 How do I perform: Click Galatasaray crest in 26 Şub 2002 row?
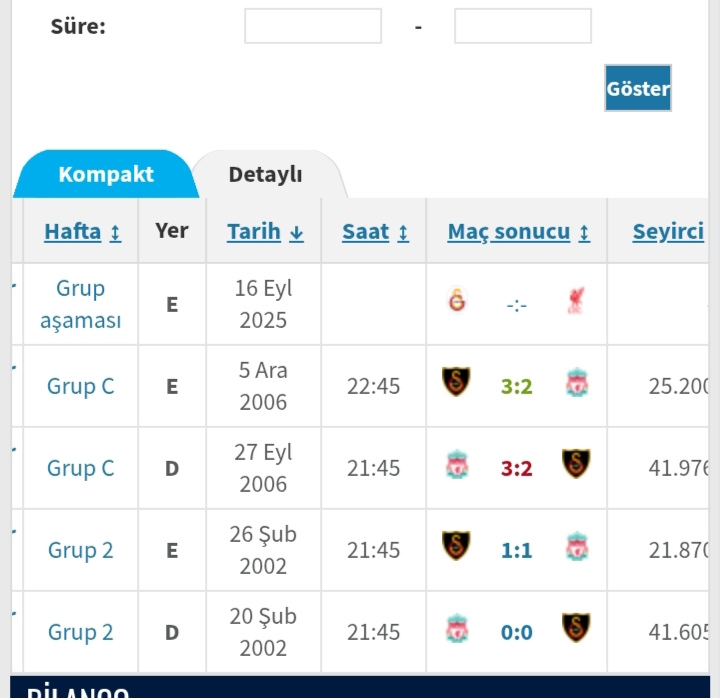pos(456,546)
